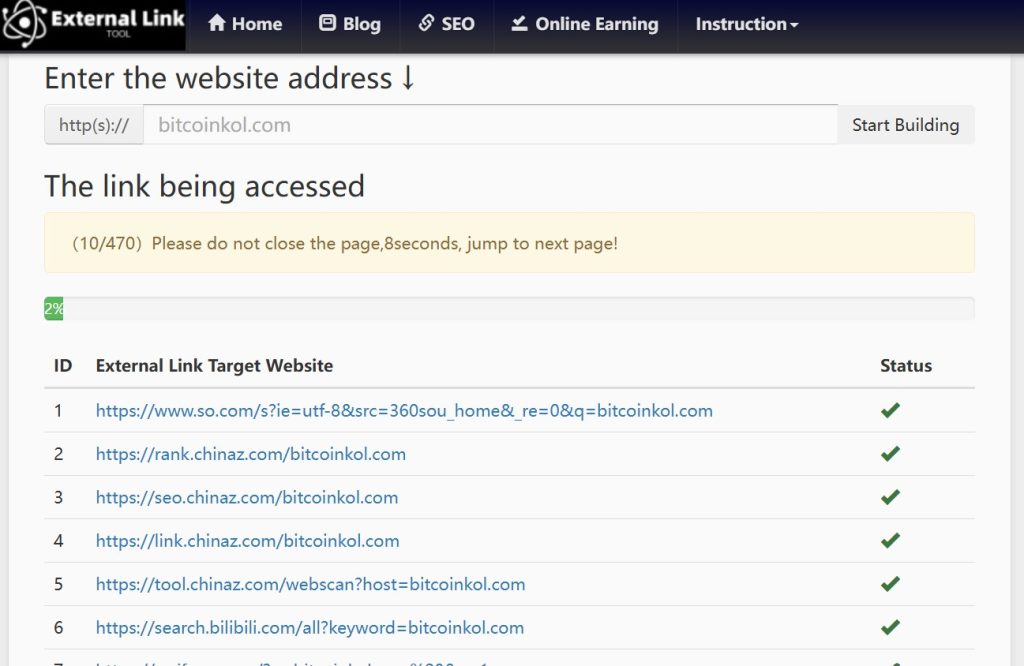Click ID cell number 3

(58, 498)
